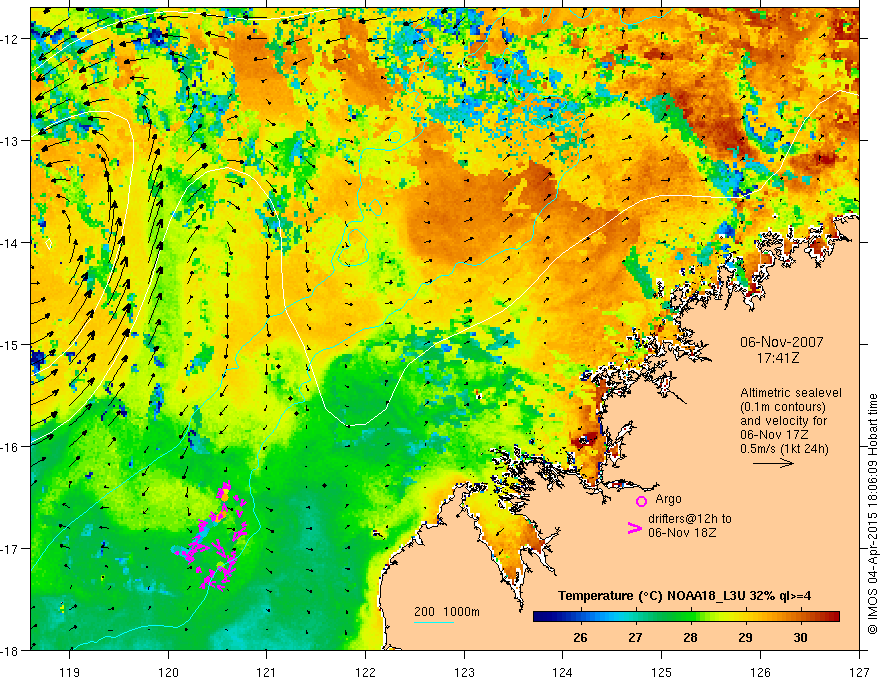880x680 pixels.
Task: Click the latitude axis label -12
Action: 11,39
